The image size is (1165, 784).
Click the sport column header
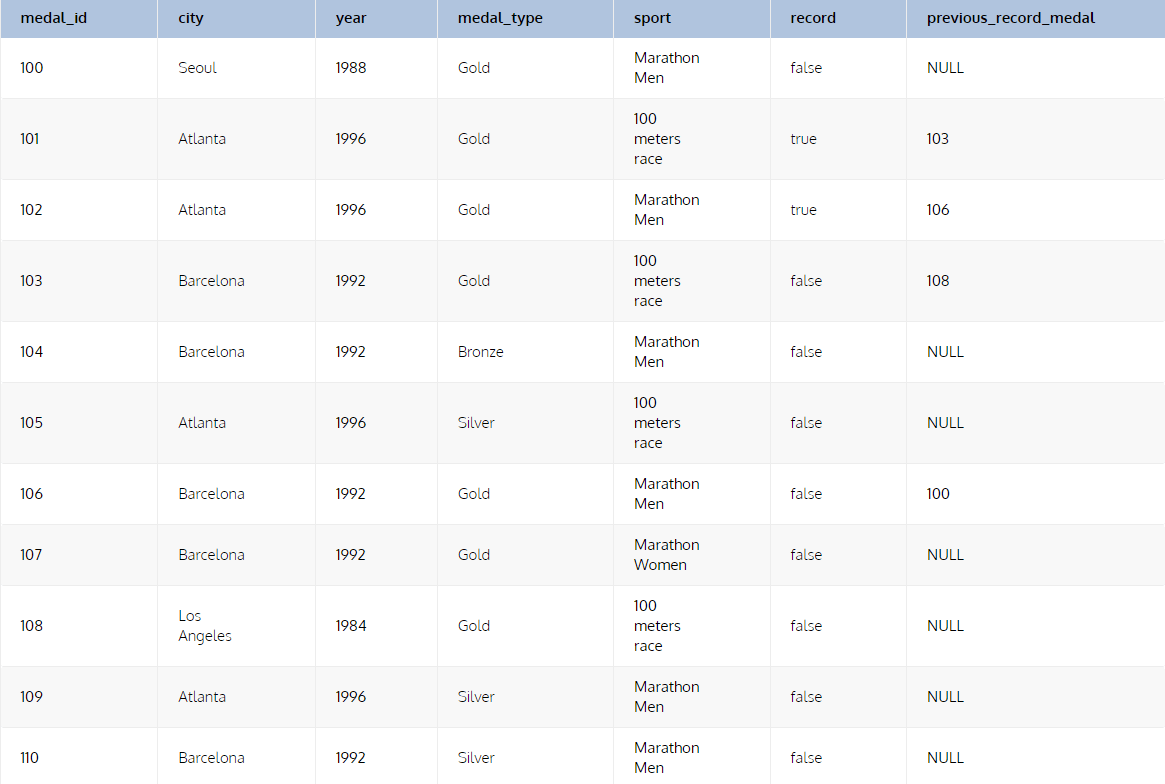[x=652, y=18]
